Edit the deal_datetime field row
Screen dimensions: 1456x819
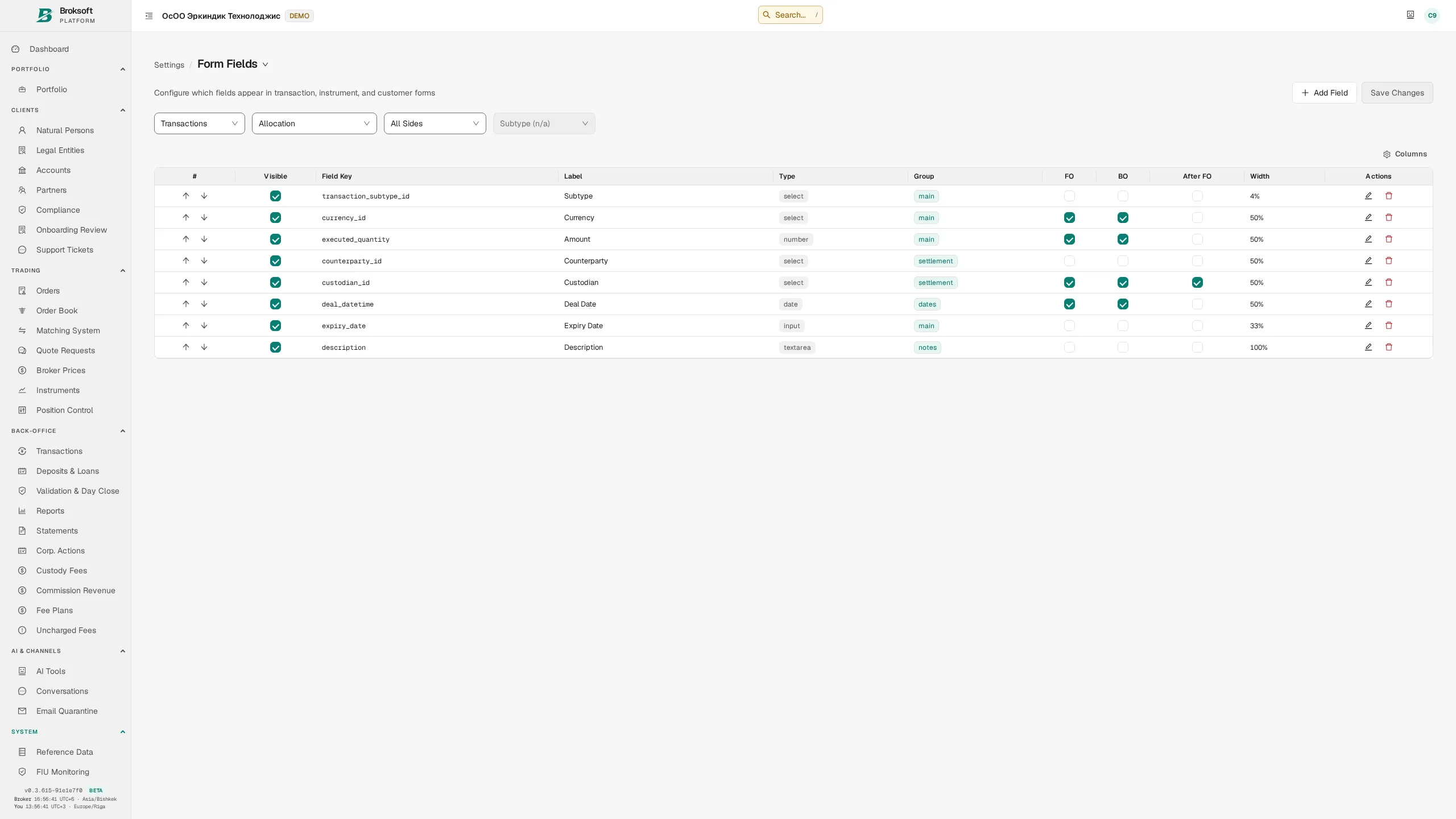click(1368, 304)
